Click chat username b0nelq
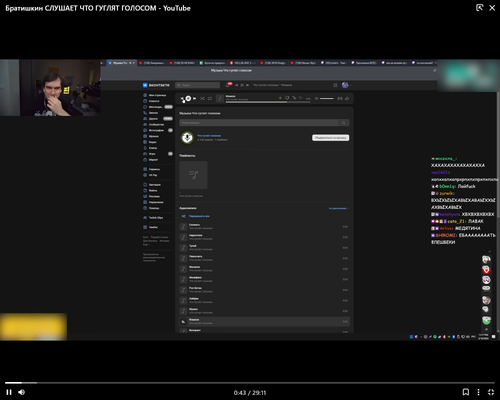The width and height of the screenshot is (500, 400). (447, 186)
